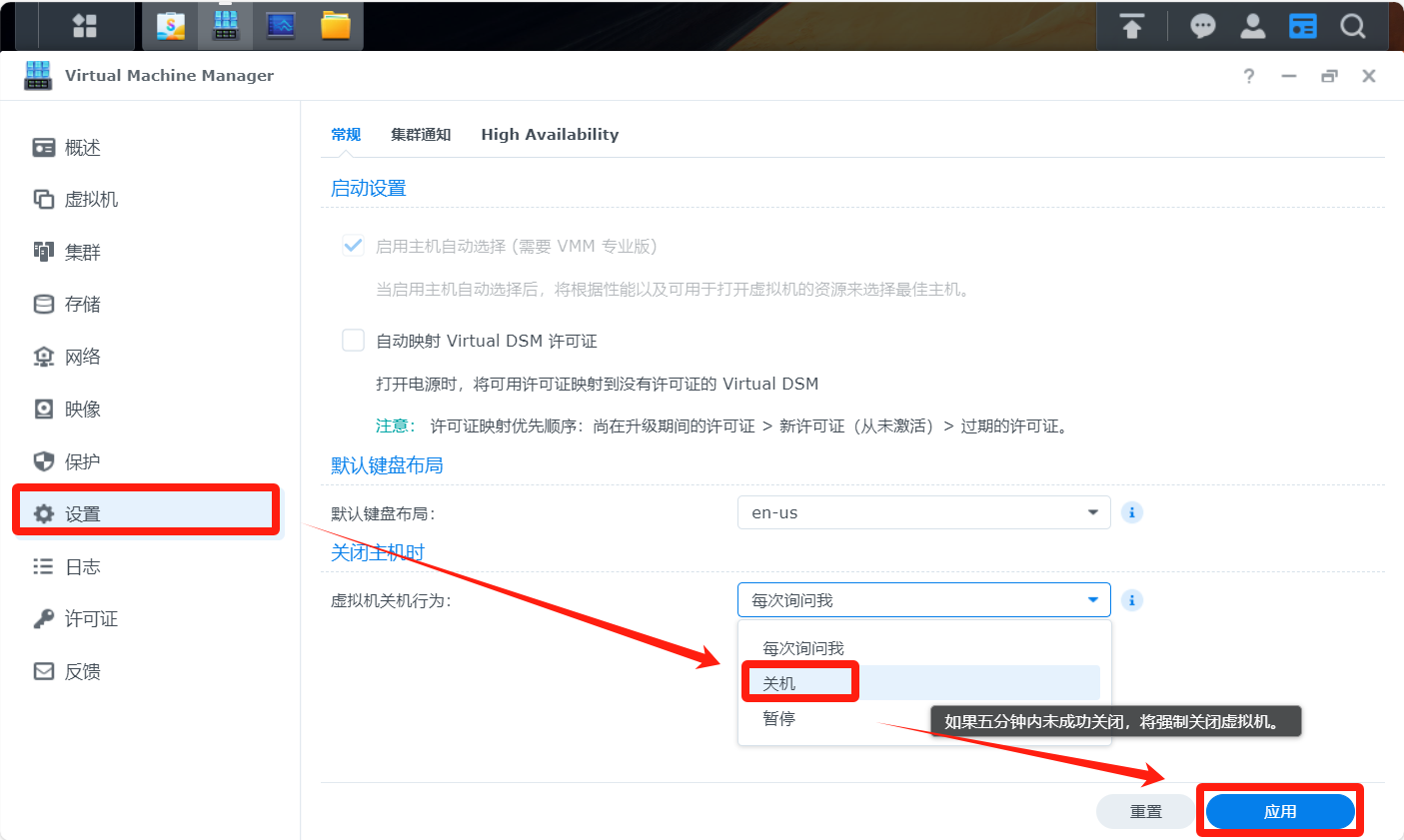Open the 集群 cluster section

click(82, 253)
